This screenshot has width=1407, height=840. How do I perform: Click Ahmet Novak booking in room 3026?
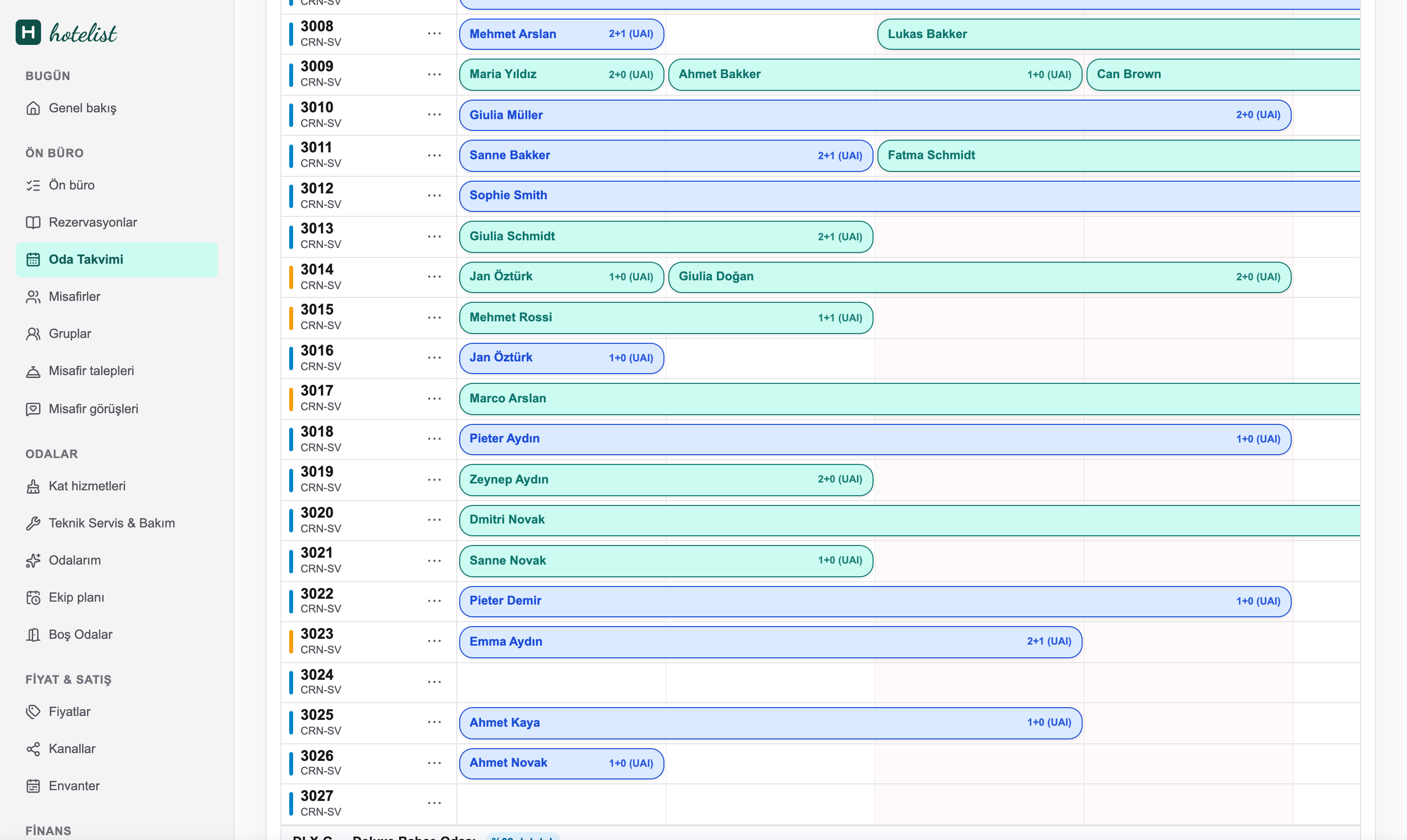pos(561,763)
